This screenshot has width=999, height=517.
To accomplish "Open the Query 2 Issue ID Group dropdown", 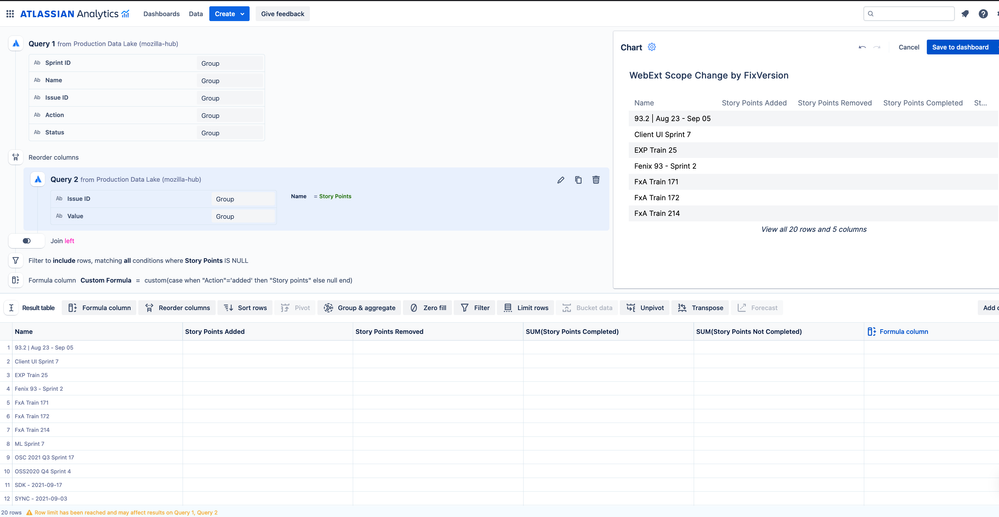I will coord(243,199).
